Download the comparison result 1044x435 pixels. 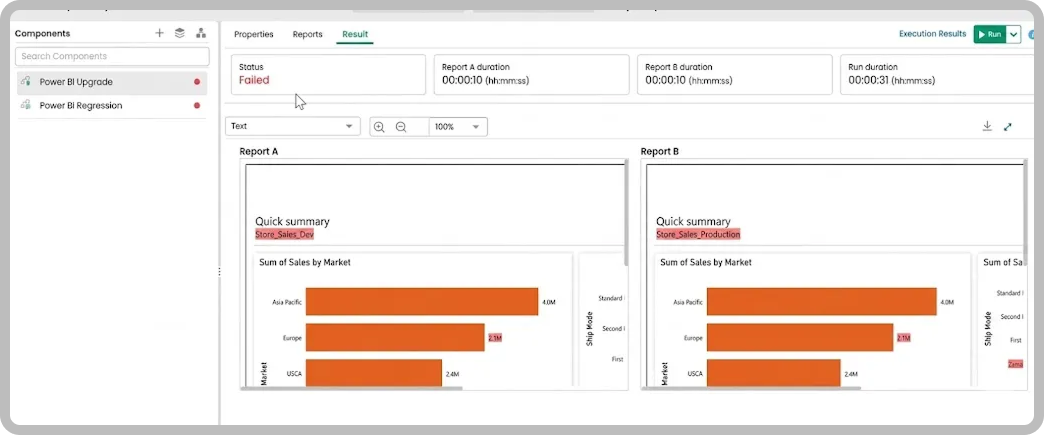(x=987, y=126)
